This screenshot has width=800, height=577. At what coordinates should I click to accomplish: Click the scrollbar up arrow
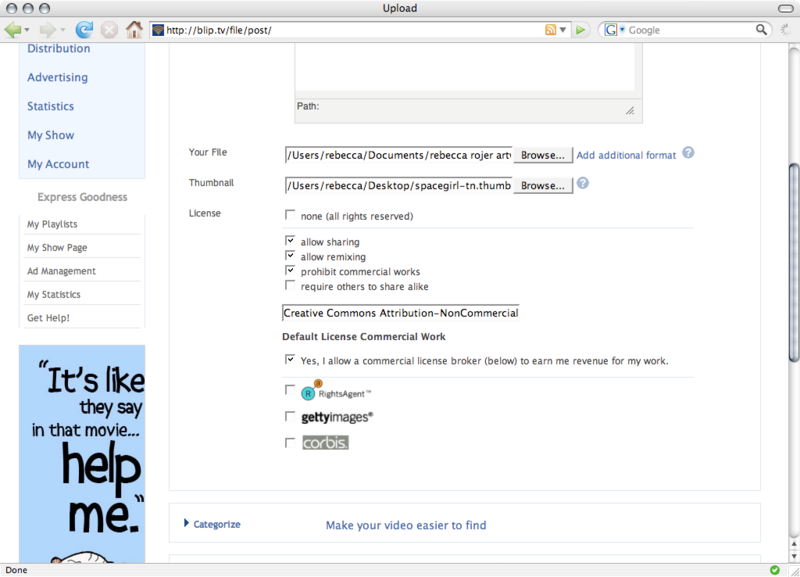tap(794, 544)
